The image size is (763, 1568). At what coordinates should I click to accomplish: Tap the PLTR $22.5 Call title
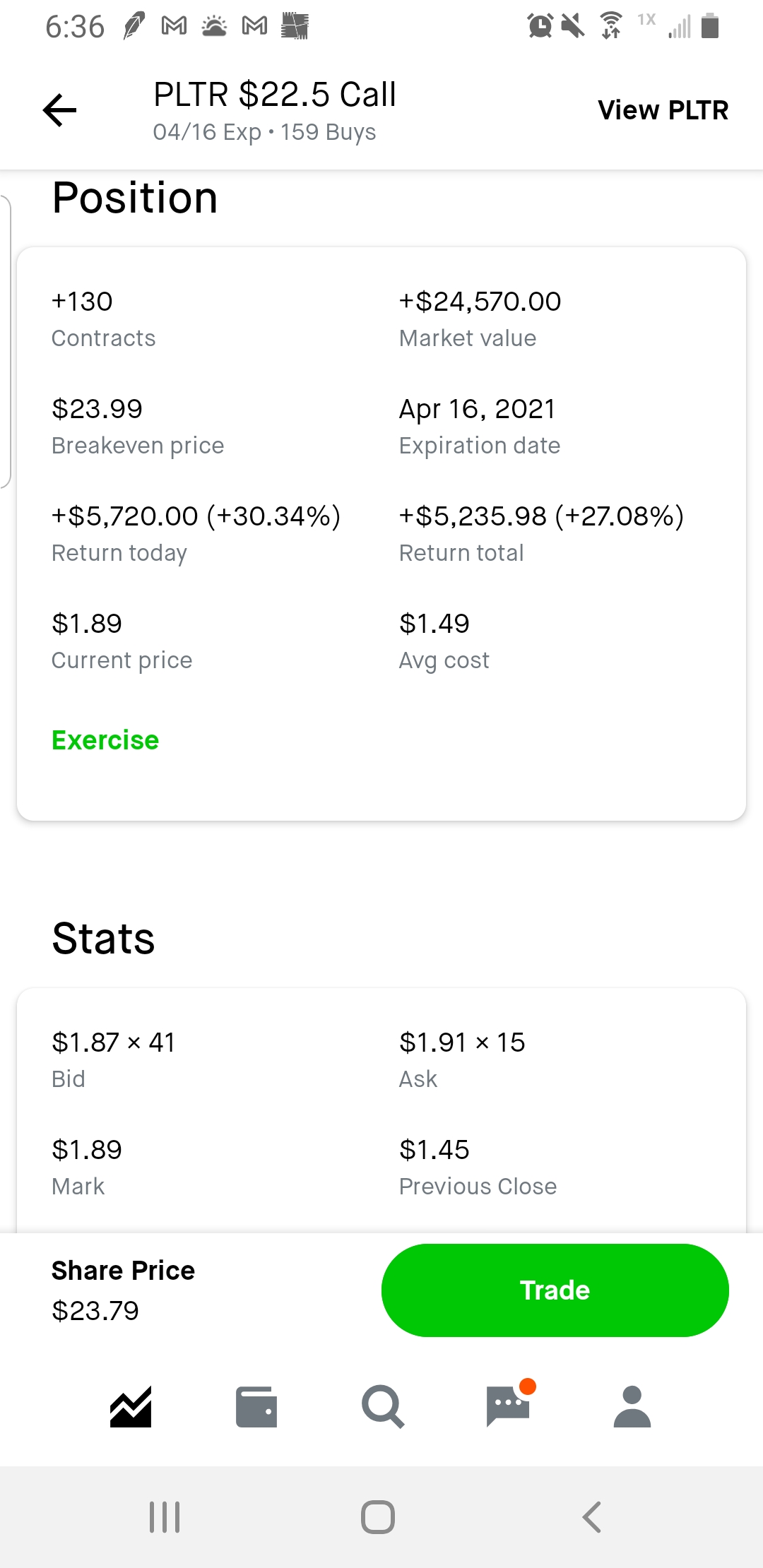(275, 95)
